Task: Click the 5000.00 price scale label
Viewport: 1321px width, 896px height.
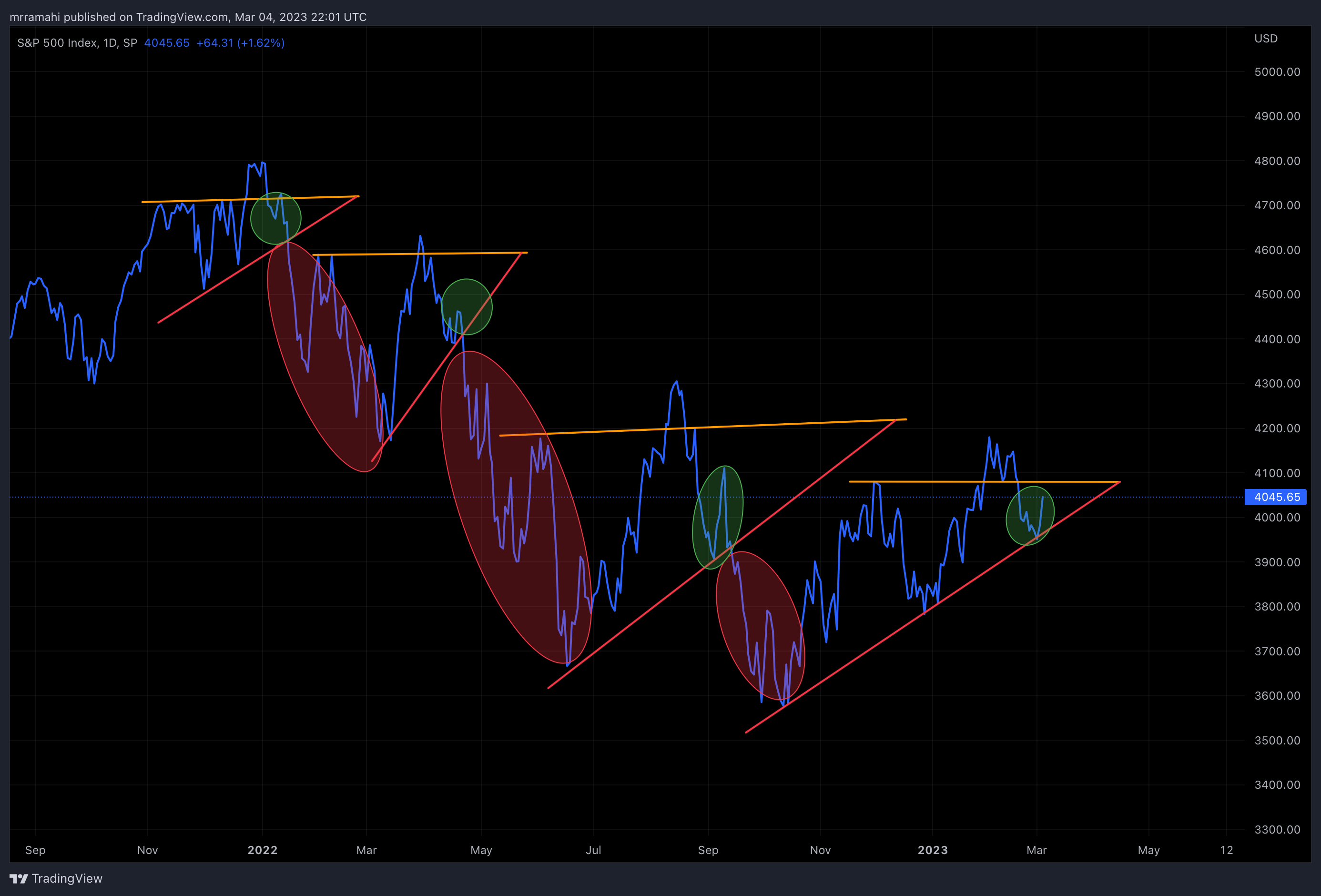Action: [1277, 71]
